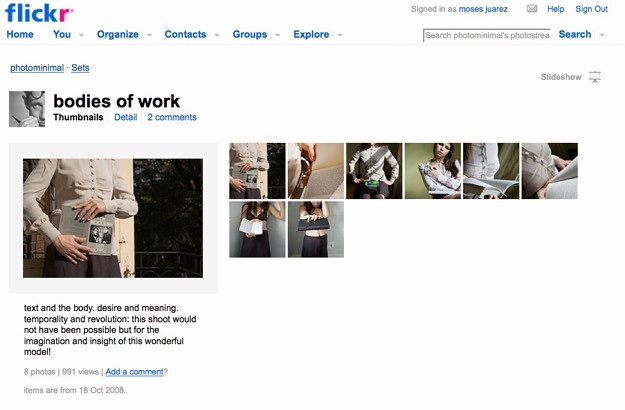Click the 'bodies of work' set title
The image size is (625, 410).
point(116,101)
